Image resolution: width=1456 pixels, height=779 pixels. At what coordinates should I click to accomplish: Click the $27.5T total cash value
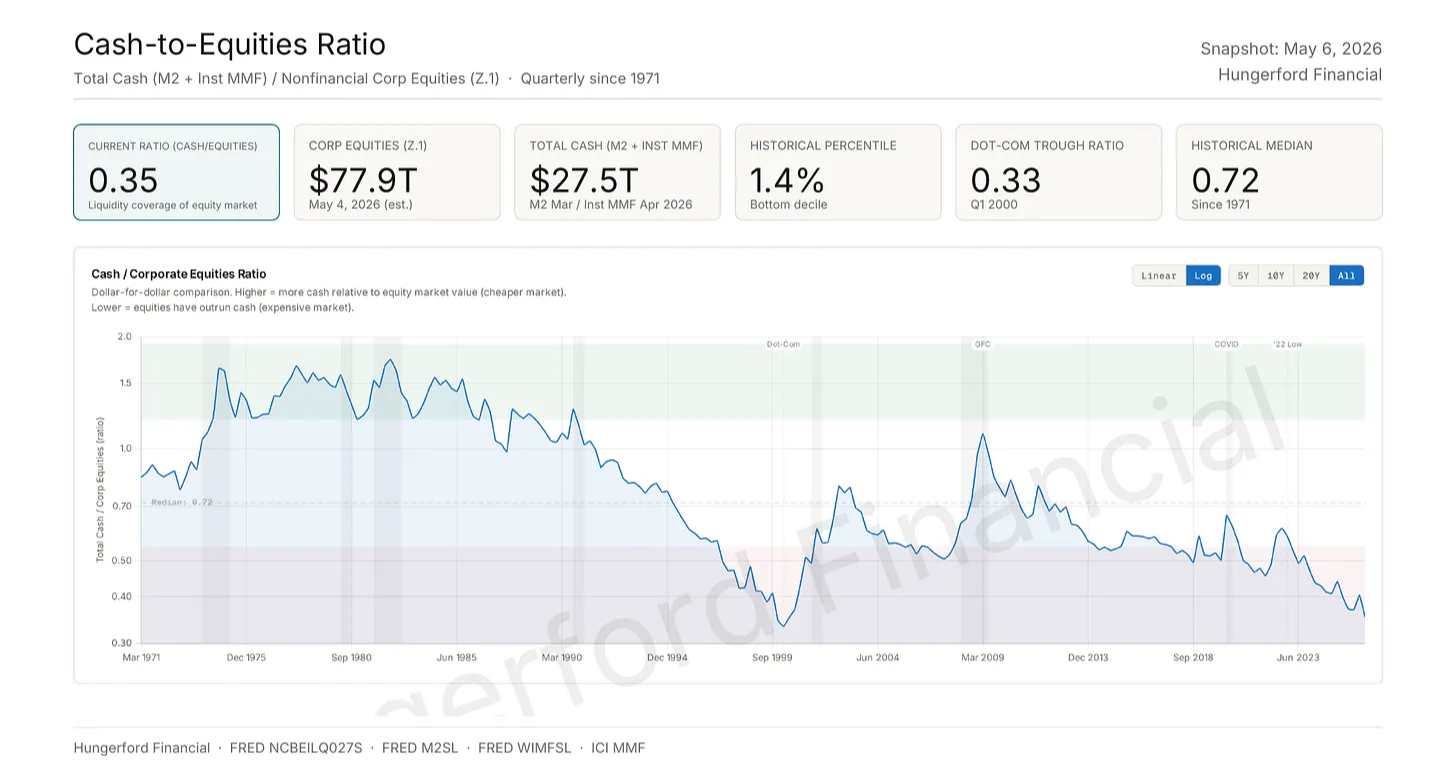click(x=584, y=180)
